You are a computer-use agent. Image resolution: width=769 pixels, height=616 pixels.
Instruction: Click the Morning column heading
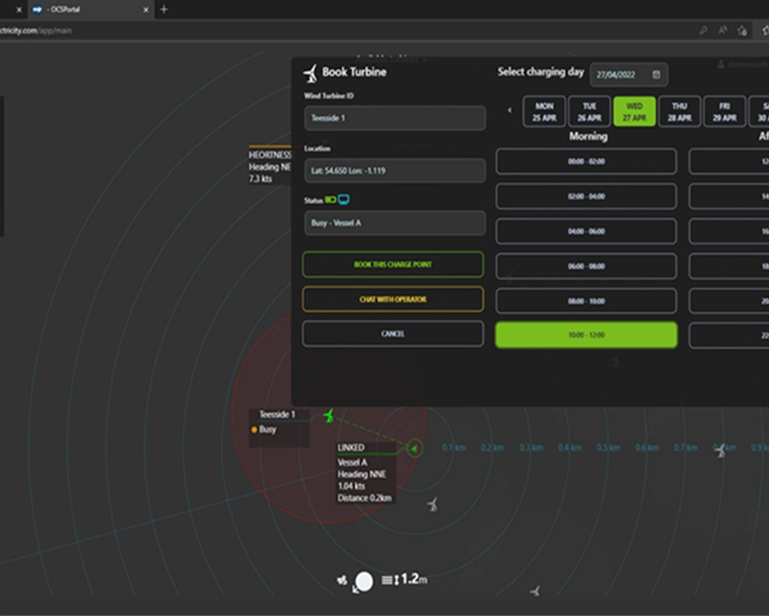pos(588,136)
